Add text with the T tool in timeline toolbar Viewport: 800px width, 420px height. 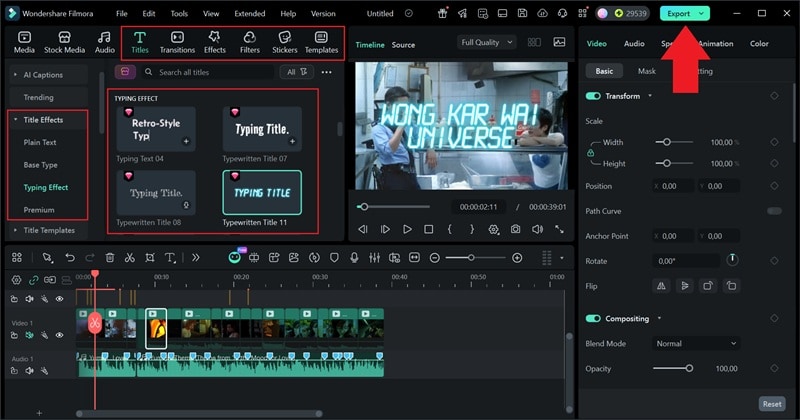coord(170,258)
